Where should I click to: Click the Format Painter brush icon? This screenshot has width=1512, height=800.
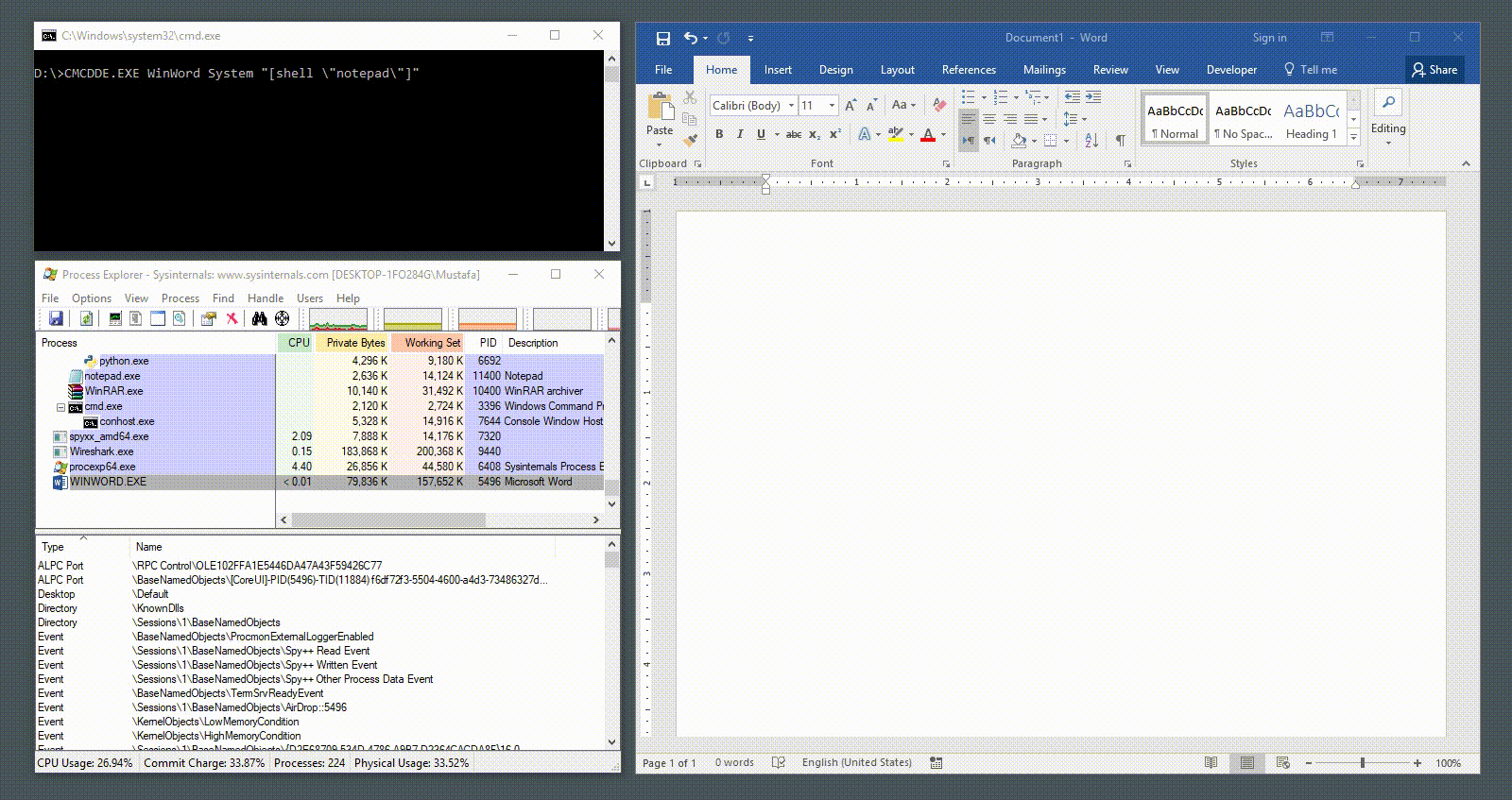click(x=691, y=139)
